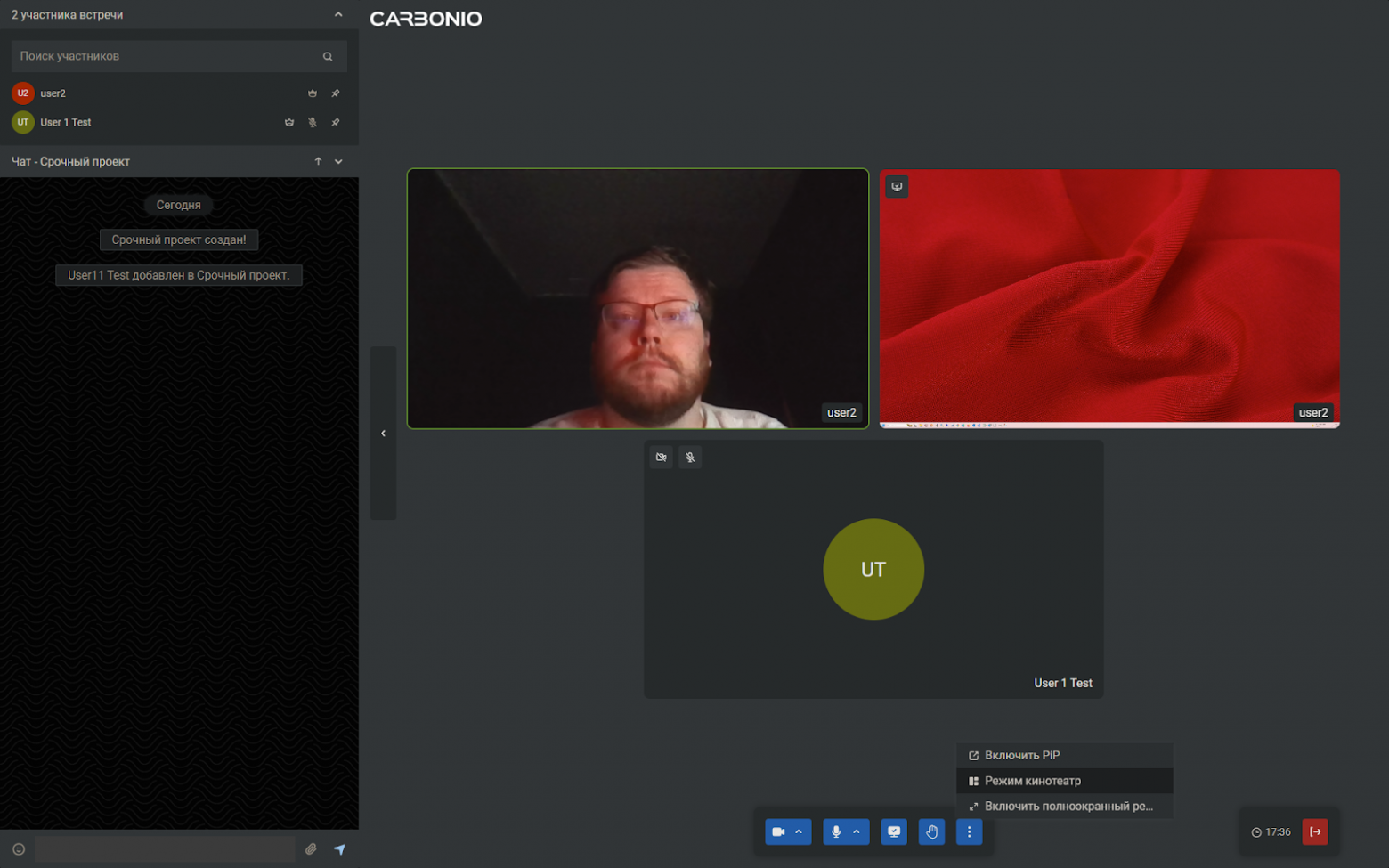Viewport: 1389px width, 868px height.
Task: Choose Включить PIP in the options menu
Action: click(x=1022, y=755)
